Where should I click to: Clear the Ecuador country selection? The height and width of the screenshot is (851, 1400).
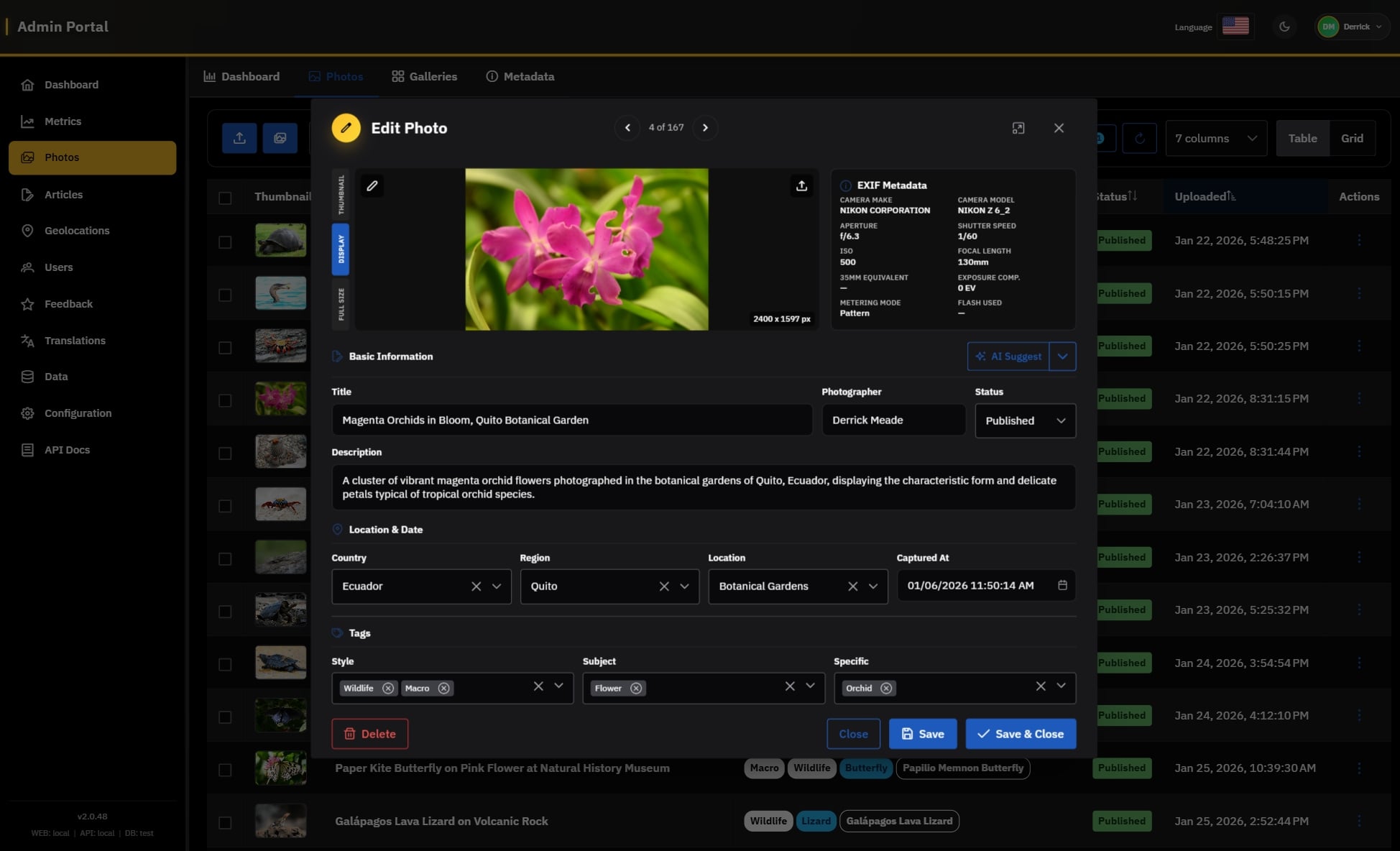(x=476, y=586)
